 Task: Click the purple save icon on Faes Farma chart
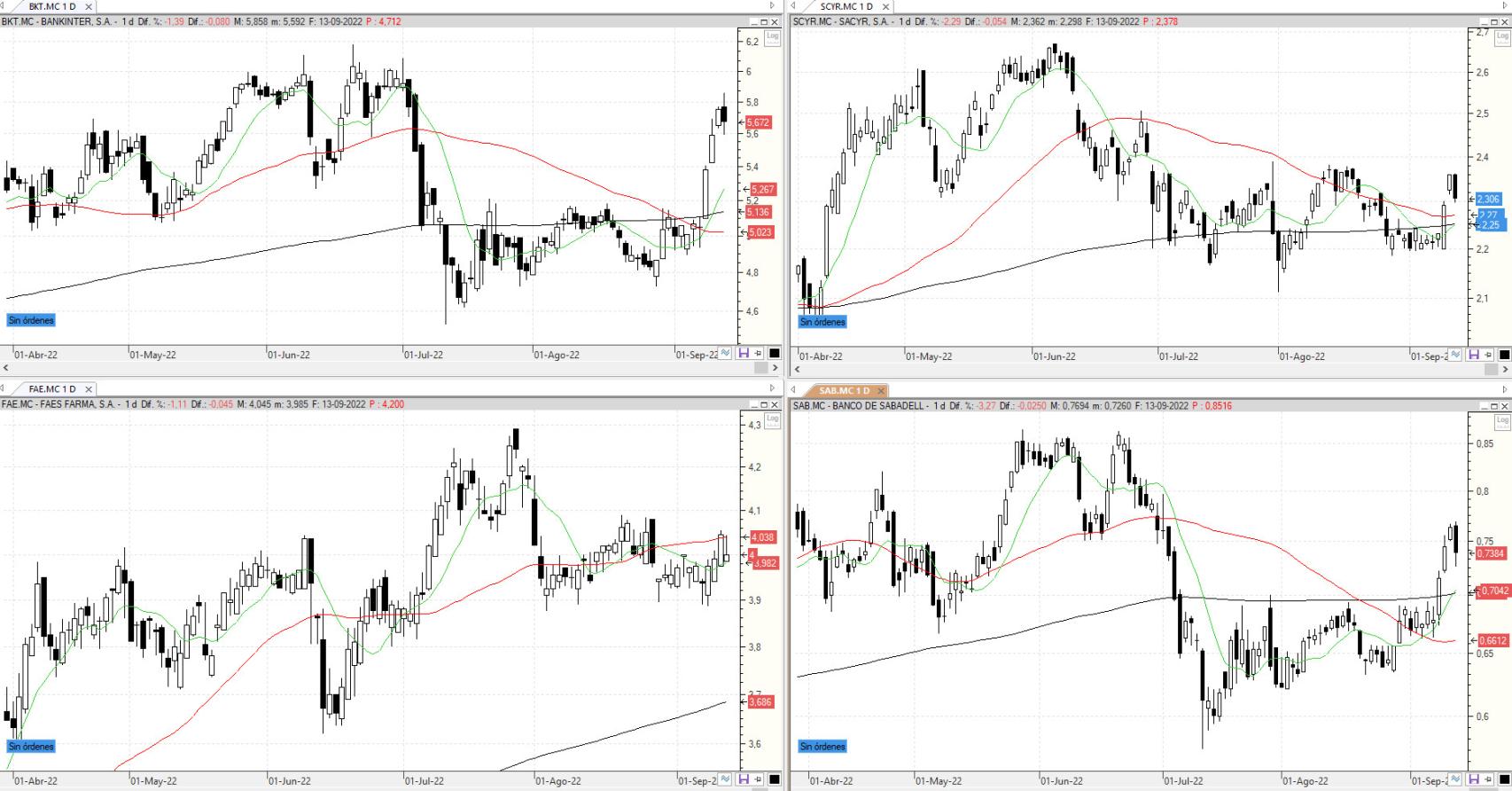click(x=744, y=780)
